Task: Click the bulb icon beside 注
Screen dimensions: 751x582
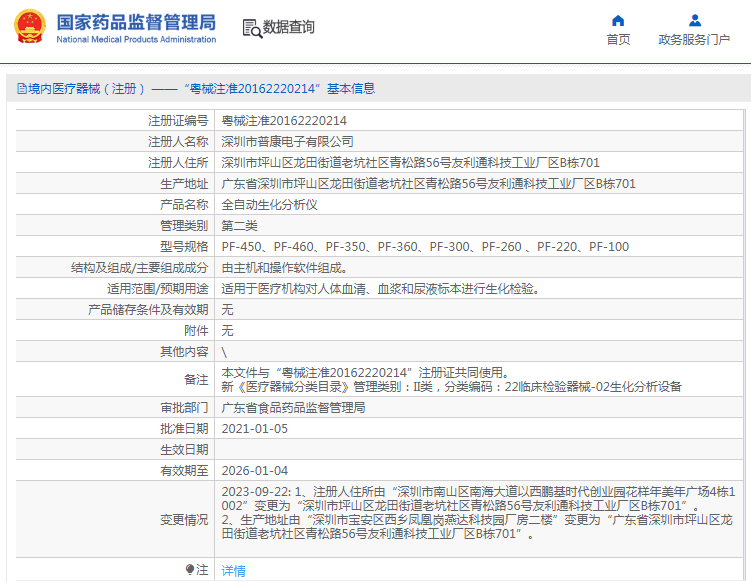Action: [x=190, y=570]
